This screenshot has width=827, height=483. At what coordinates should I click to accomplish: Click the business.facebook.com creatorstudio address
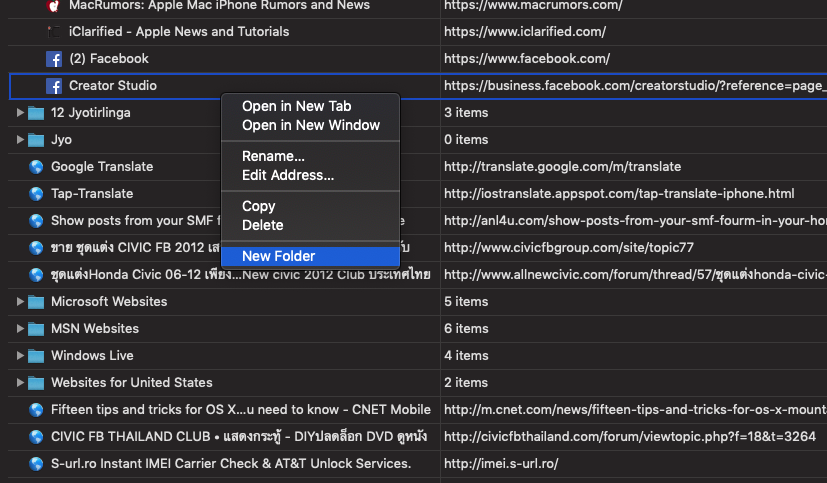tap(635, 85)
